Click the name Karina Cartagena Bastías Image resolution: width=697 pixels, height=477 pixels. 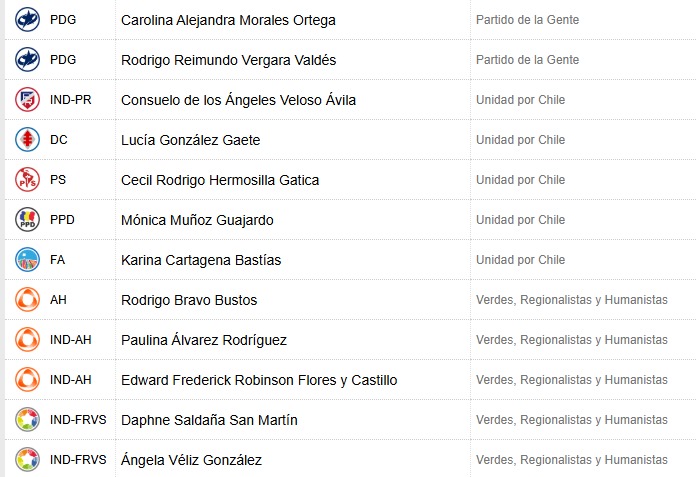point(201,260)
